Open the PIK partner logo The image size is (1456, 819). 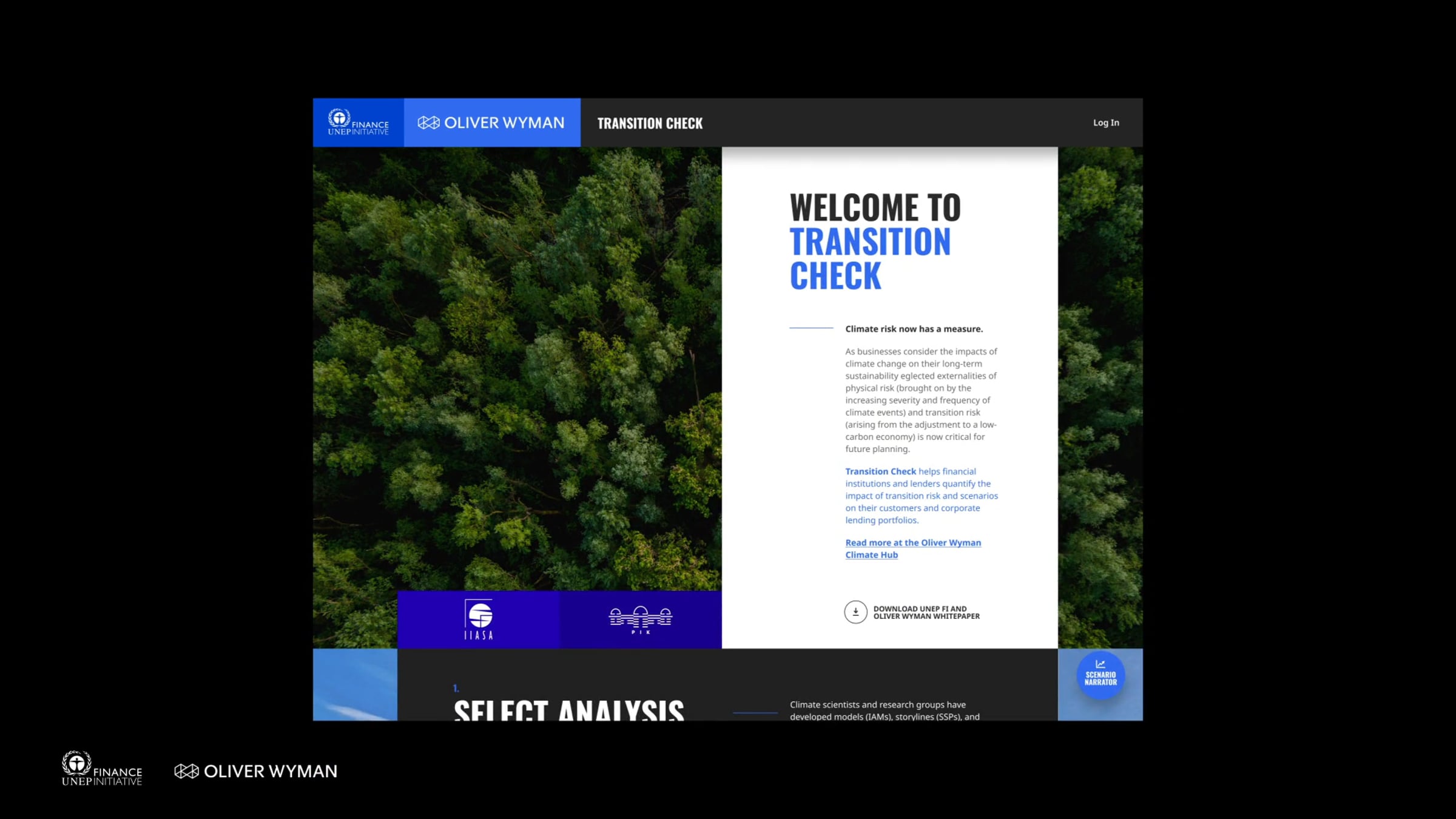pyautogui.click(x=641, y=619)
